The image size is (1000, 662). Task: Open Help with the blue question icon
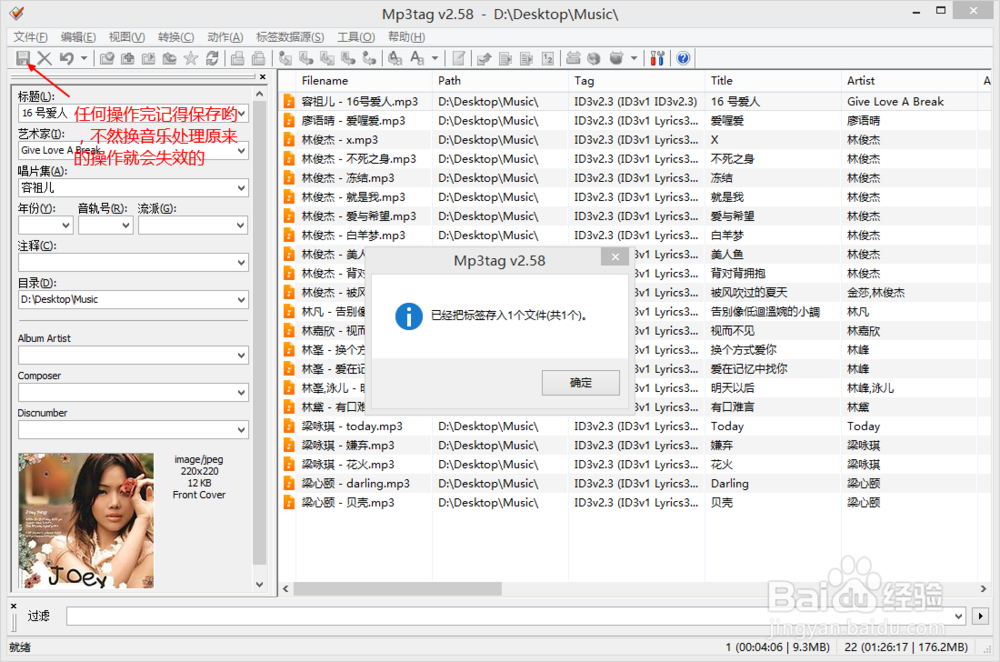683,59
